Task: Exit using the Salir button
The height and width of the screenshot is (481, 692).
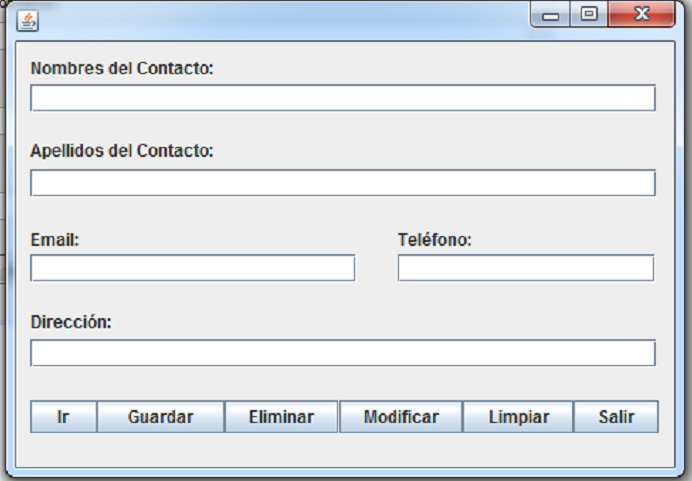Action: (616, 417)
